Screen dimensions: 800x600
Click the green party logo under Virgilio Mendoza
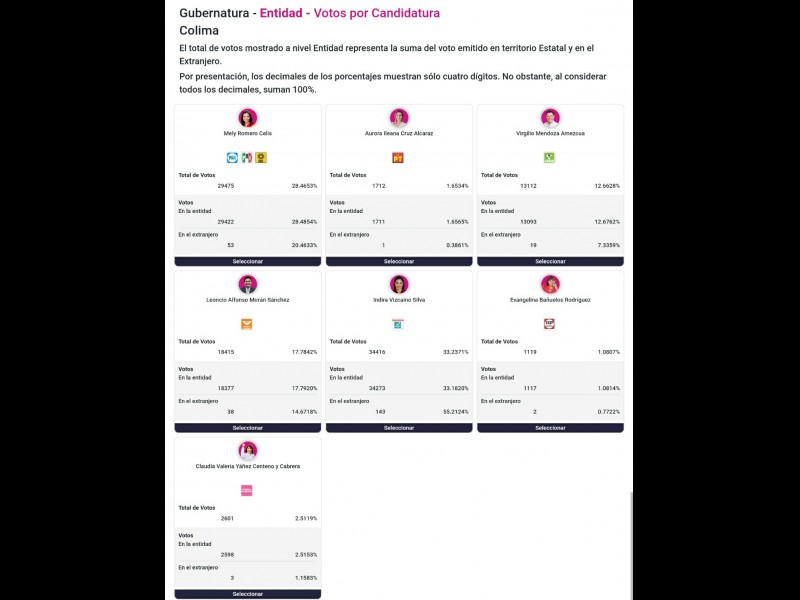[549, 157]
